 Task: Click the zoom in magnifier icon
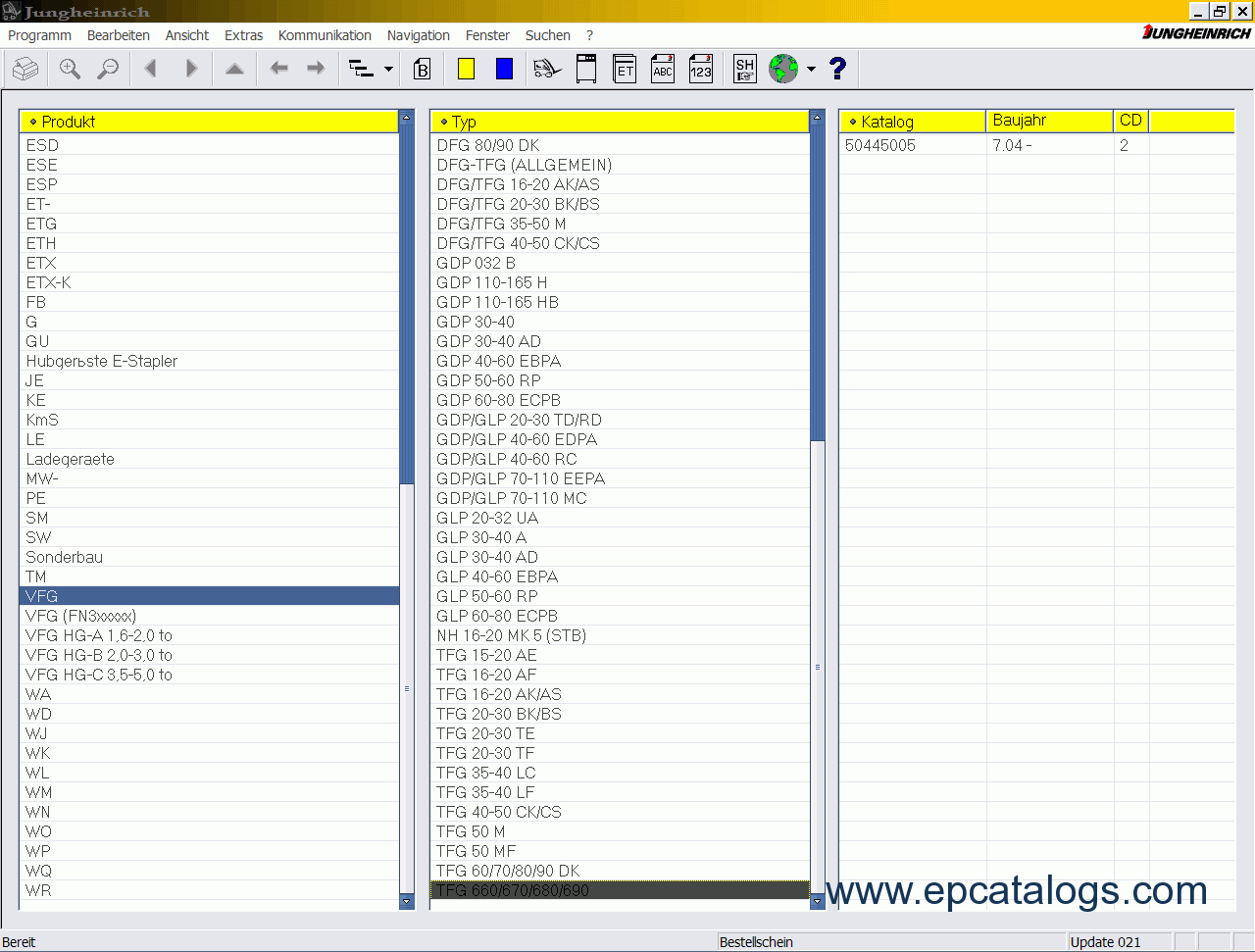[x=70, y=69]
